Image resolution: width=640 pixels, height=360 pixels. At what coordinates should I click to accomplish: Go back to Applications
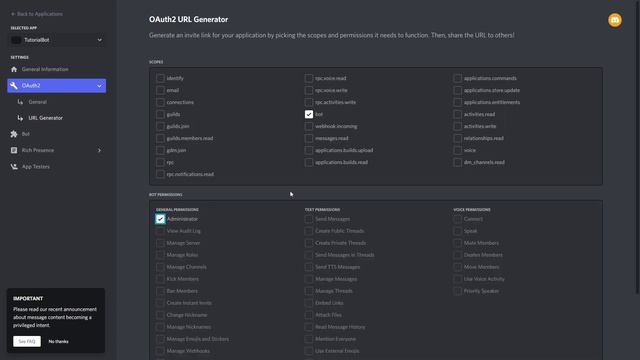click(x=37, y=14)
